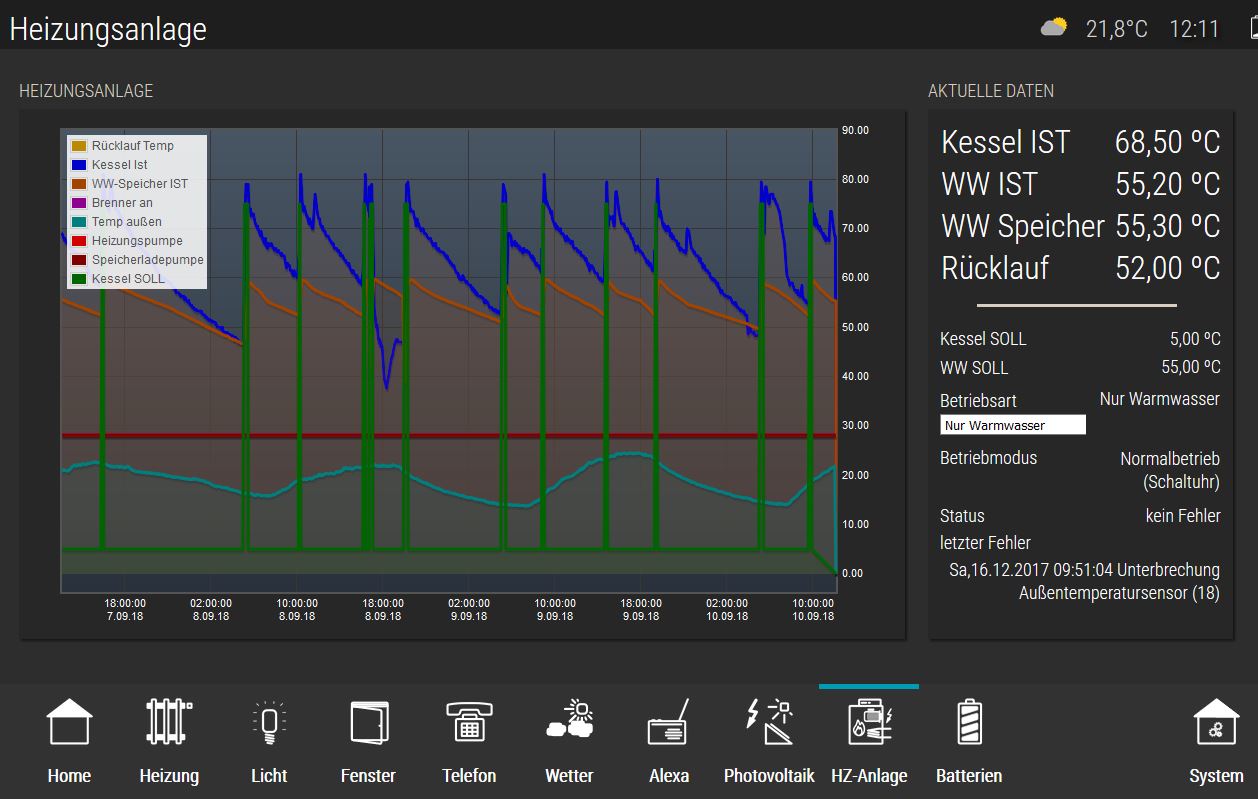The width and height of the screenshot is (1258, 799).
Task: Click the cloudy weather icon in header
Action: [1054, 27]
